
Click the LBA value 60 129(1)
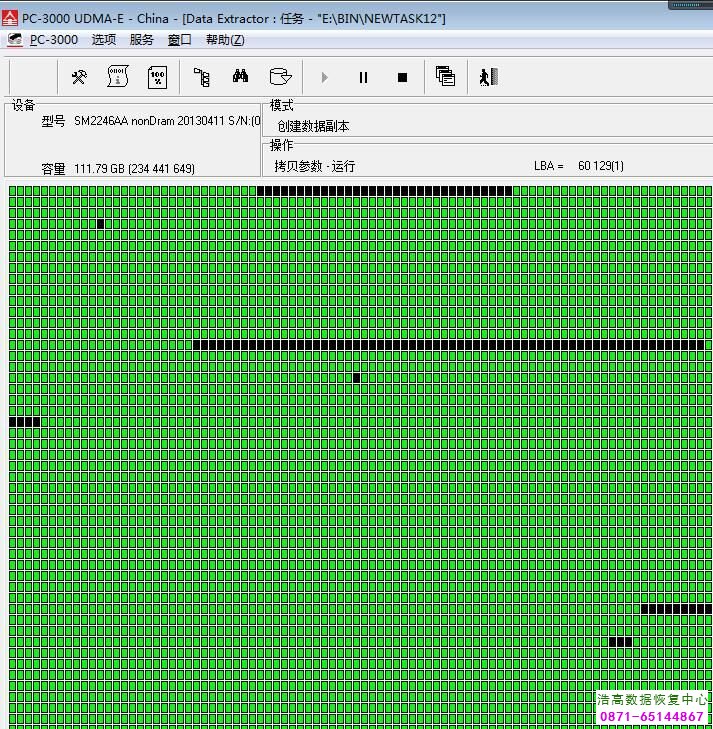[600, 166]
